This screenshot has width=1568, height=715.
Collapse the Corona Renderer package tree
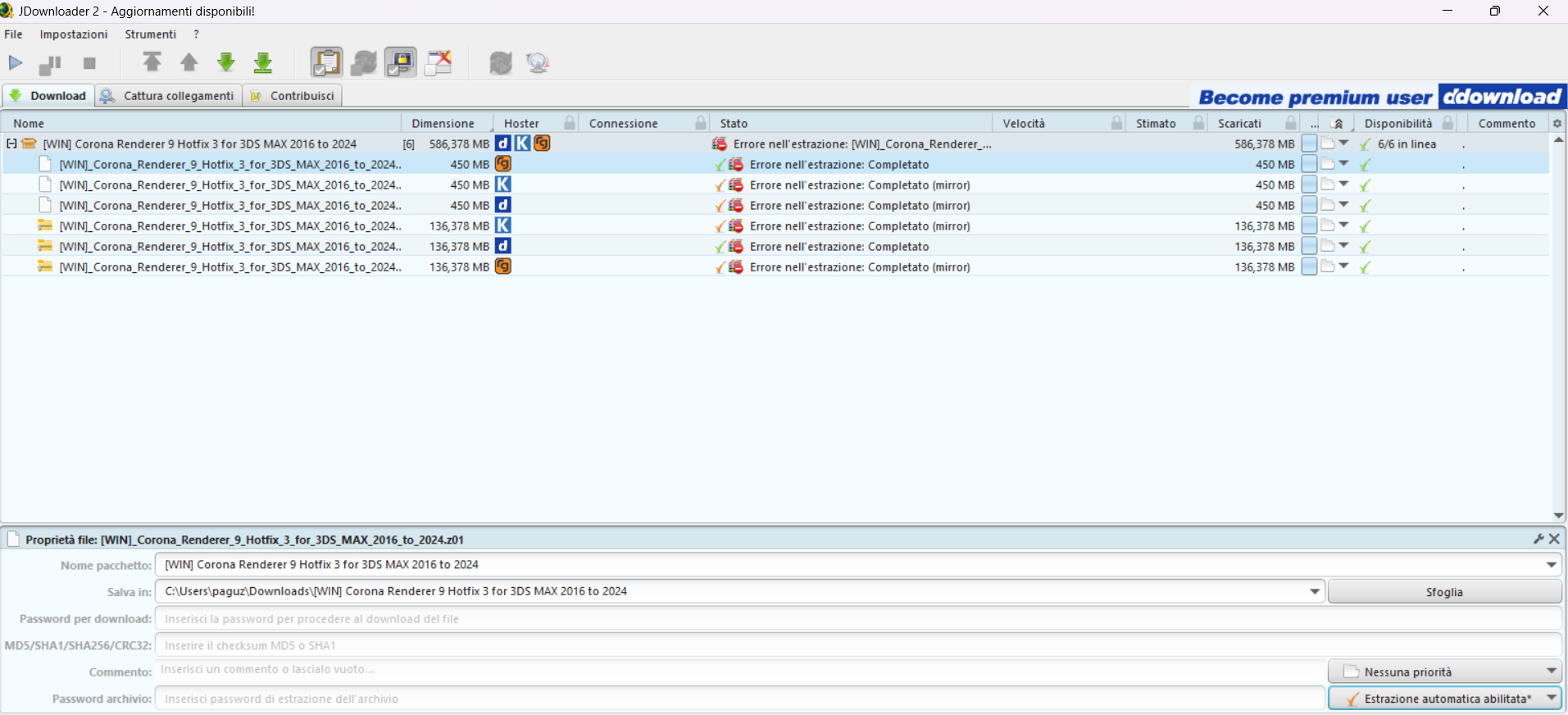click(x=11, y=143)
